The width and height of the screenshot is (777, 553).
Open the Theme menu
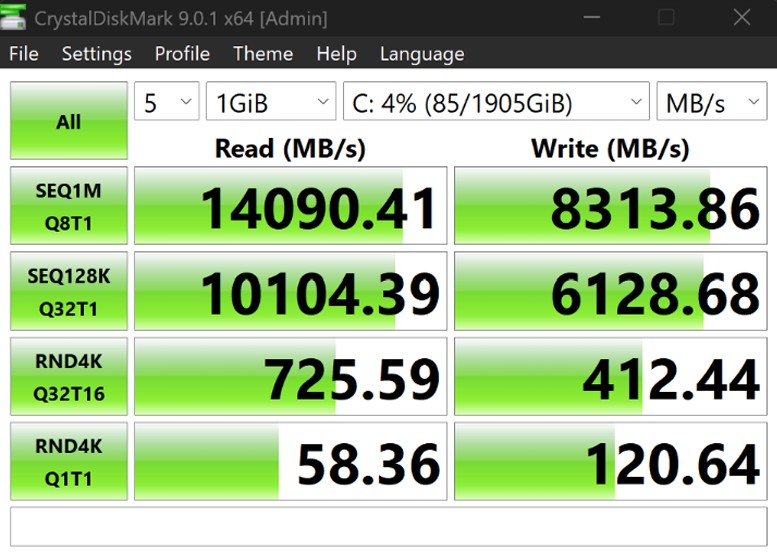(x=263, y=54)
